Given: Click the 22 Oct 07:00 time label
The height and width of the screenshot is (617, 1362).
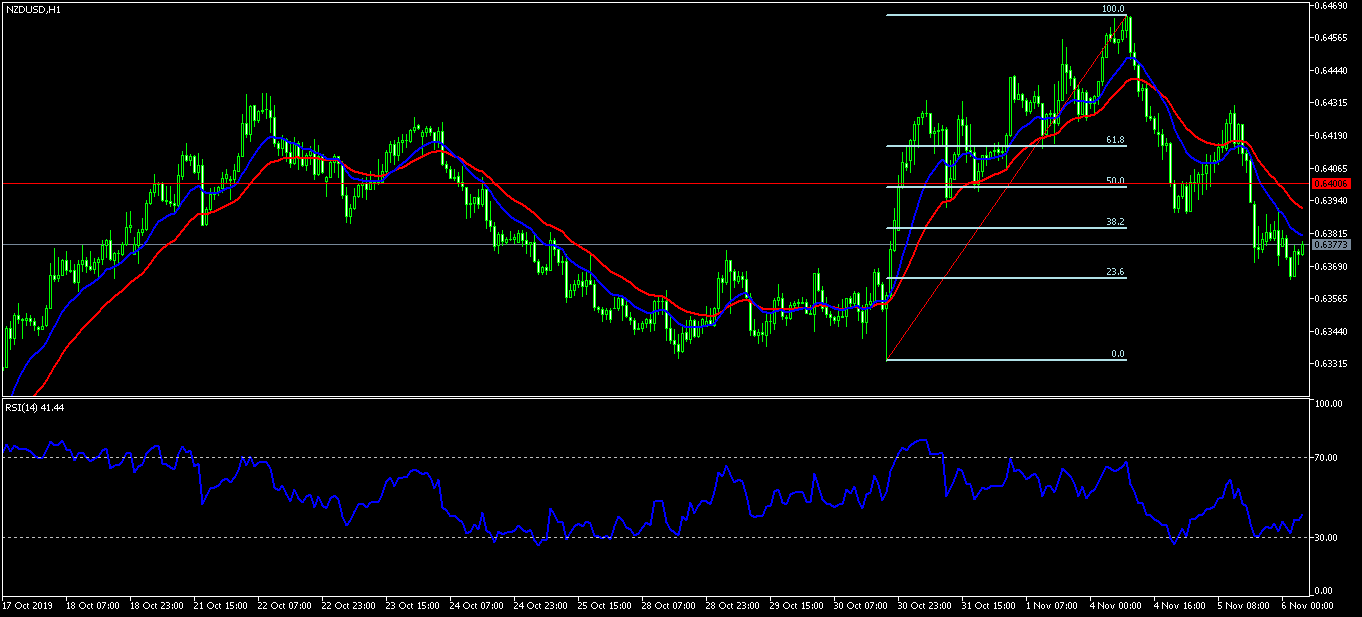Looking at the screenshot, I should pos(285,606).
